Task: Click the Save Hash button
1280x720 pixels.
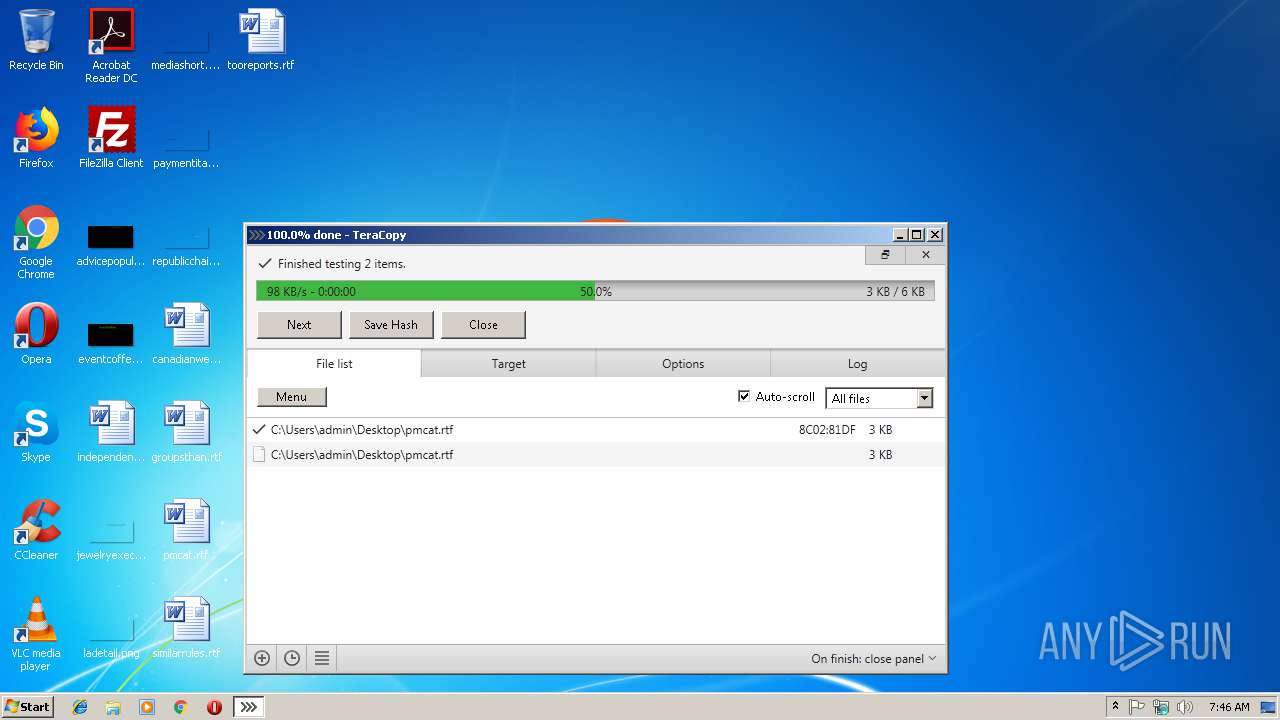Action: 391,325
